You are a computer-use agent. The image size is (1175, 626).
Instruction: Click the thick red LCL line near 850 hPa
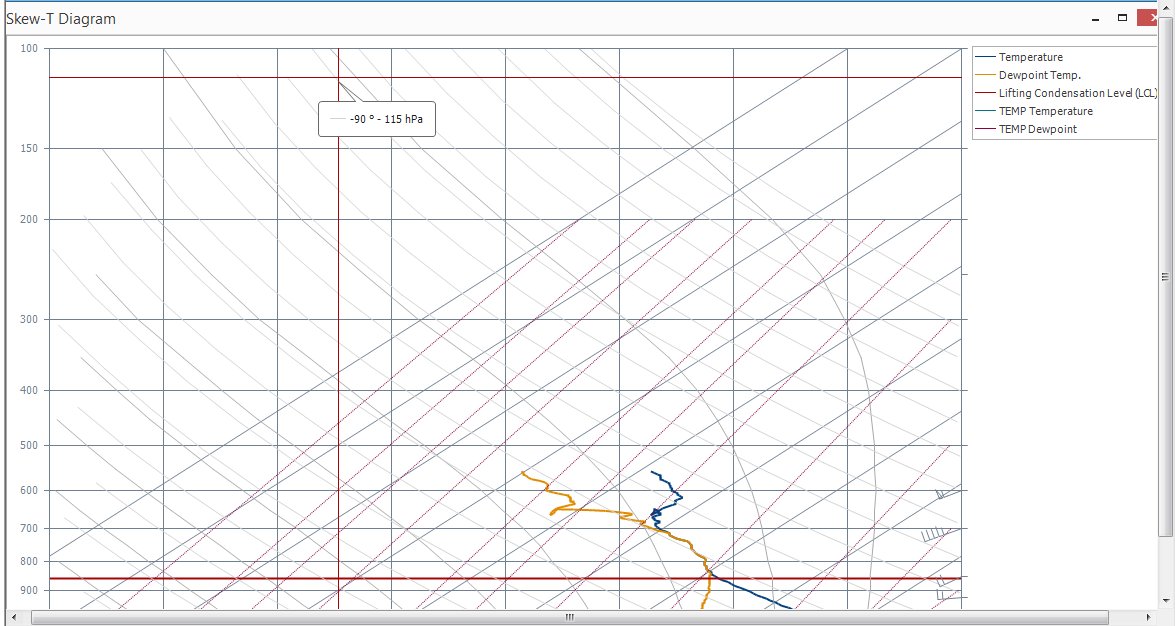(504, 578)
